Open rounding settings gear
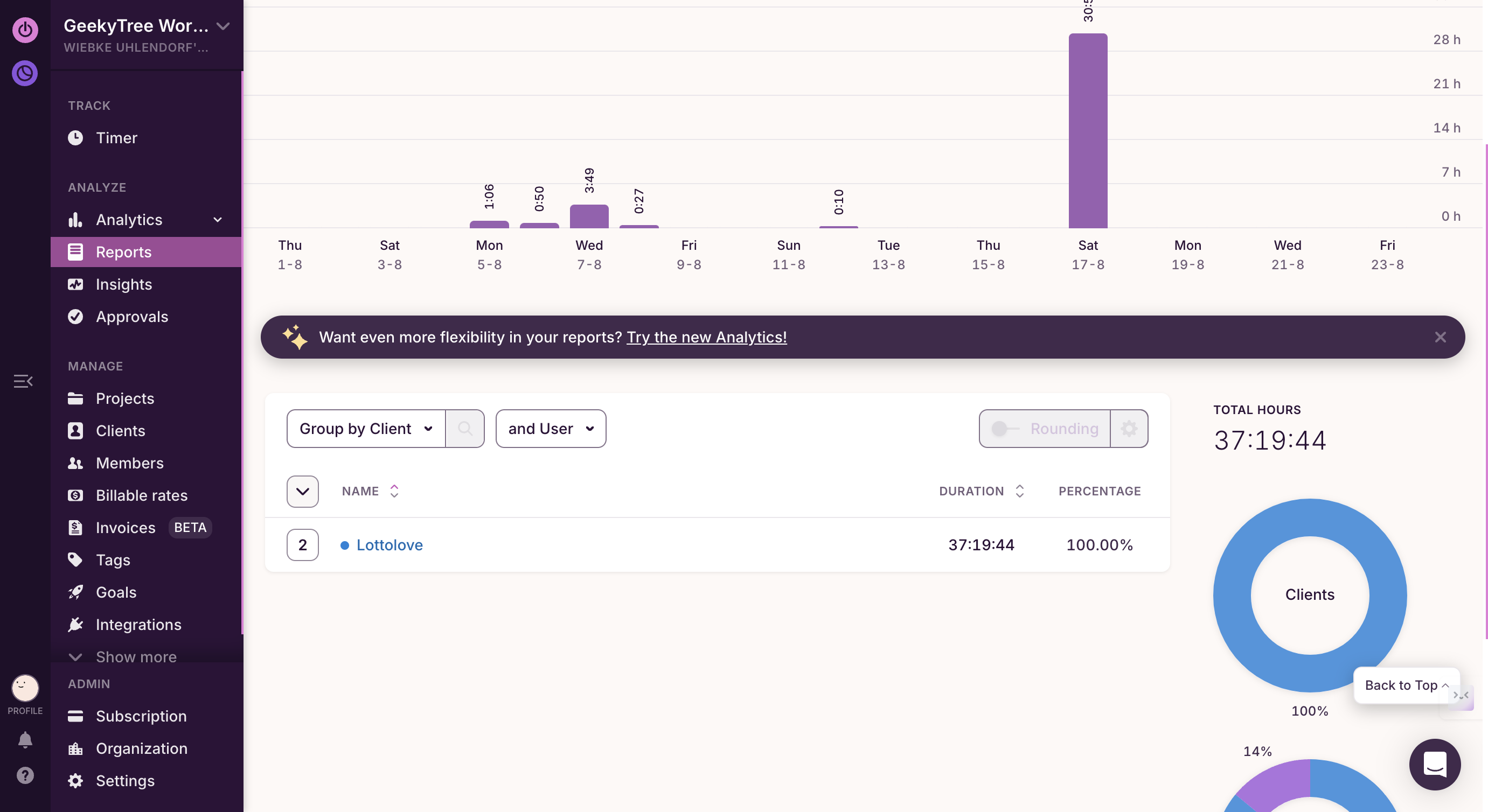1488x812 pixels. 1129,429
